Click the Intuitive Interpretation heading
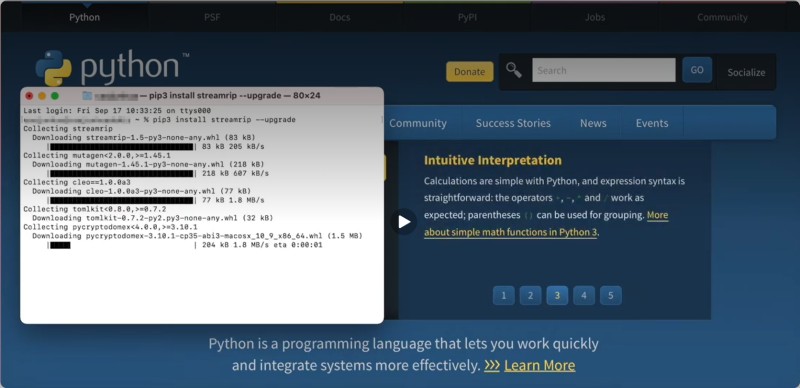 coord(493,160)
